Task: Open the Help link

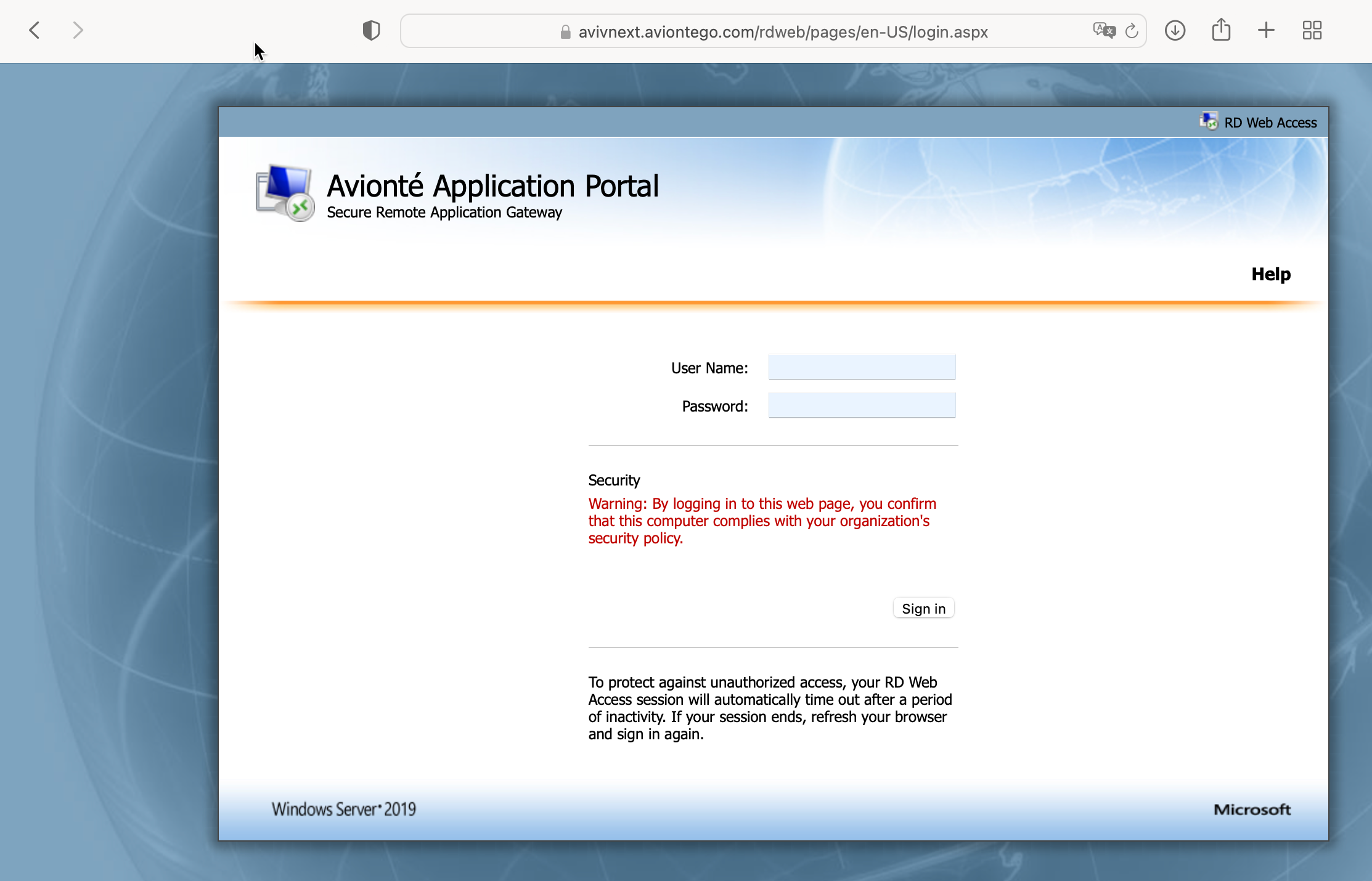Action: click(1270, 274)
